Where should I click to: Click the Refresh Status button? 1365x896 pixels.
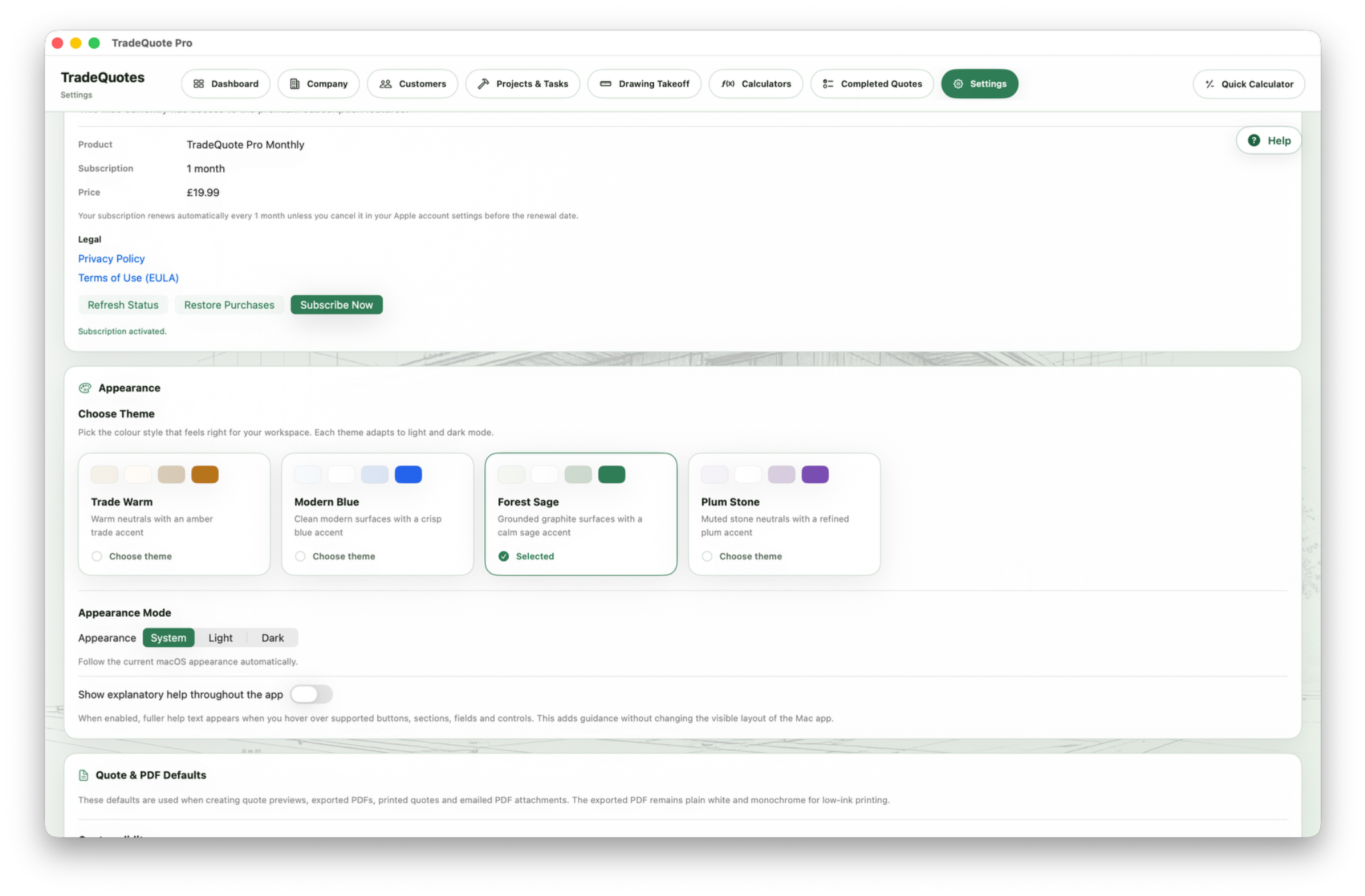[123, 305]
